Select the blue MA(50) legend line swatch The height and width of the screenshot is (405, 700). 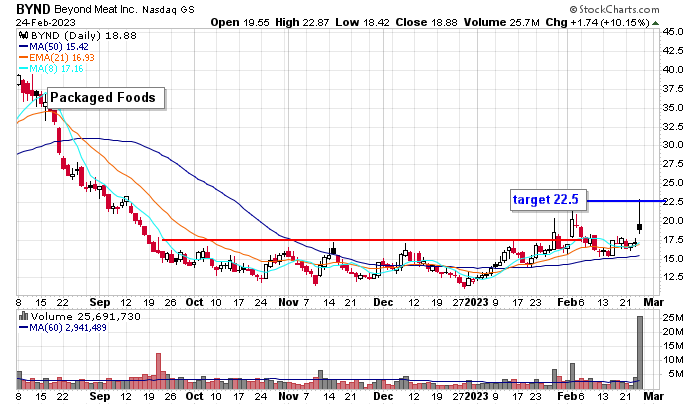23,46
